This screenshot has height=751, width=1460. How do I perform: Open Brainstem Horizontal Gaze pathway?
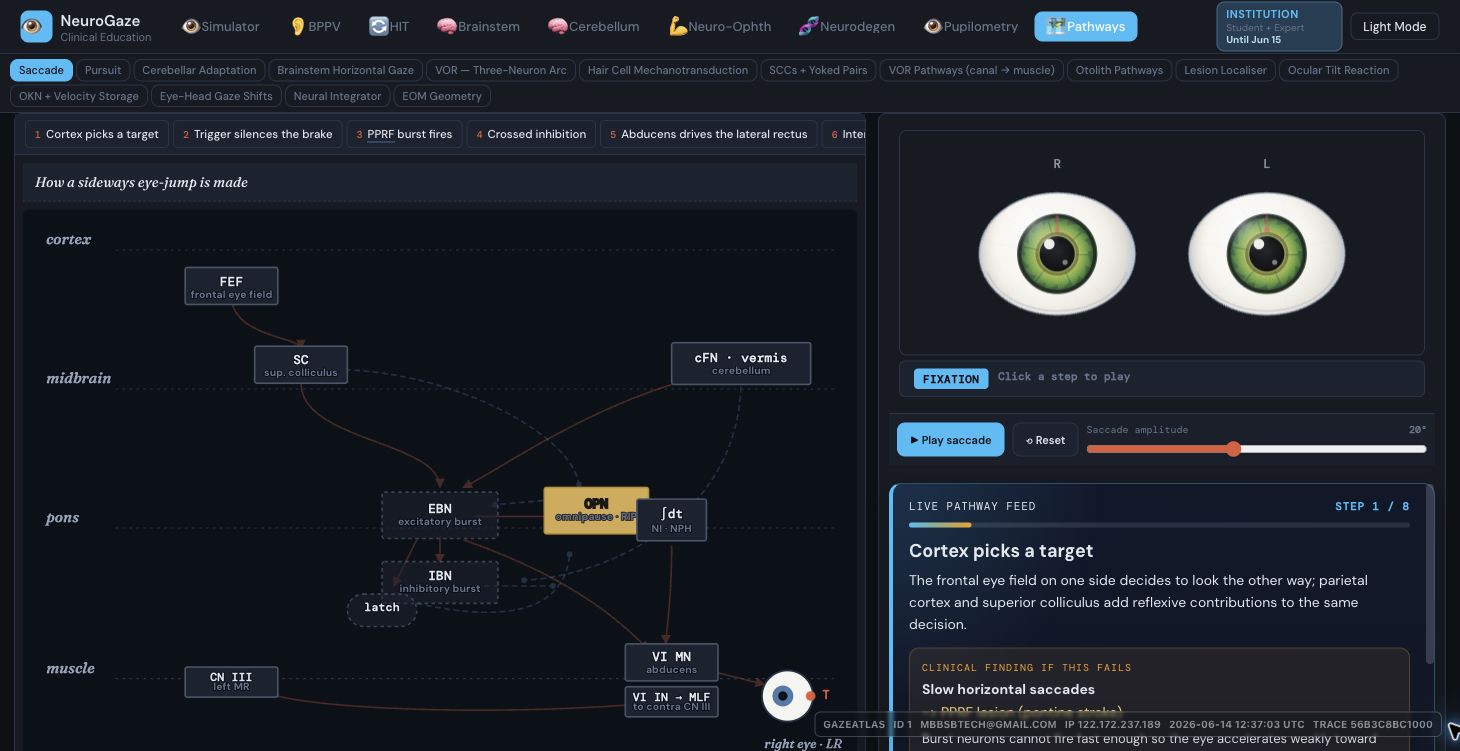[345, 70]
